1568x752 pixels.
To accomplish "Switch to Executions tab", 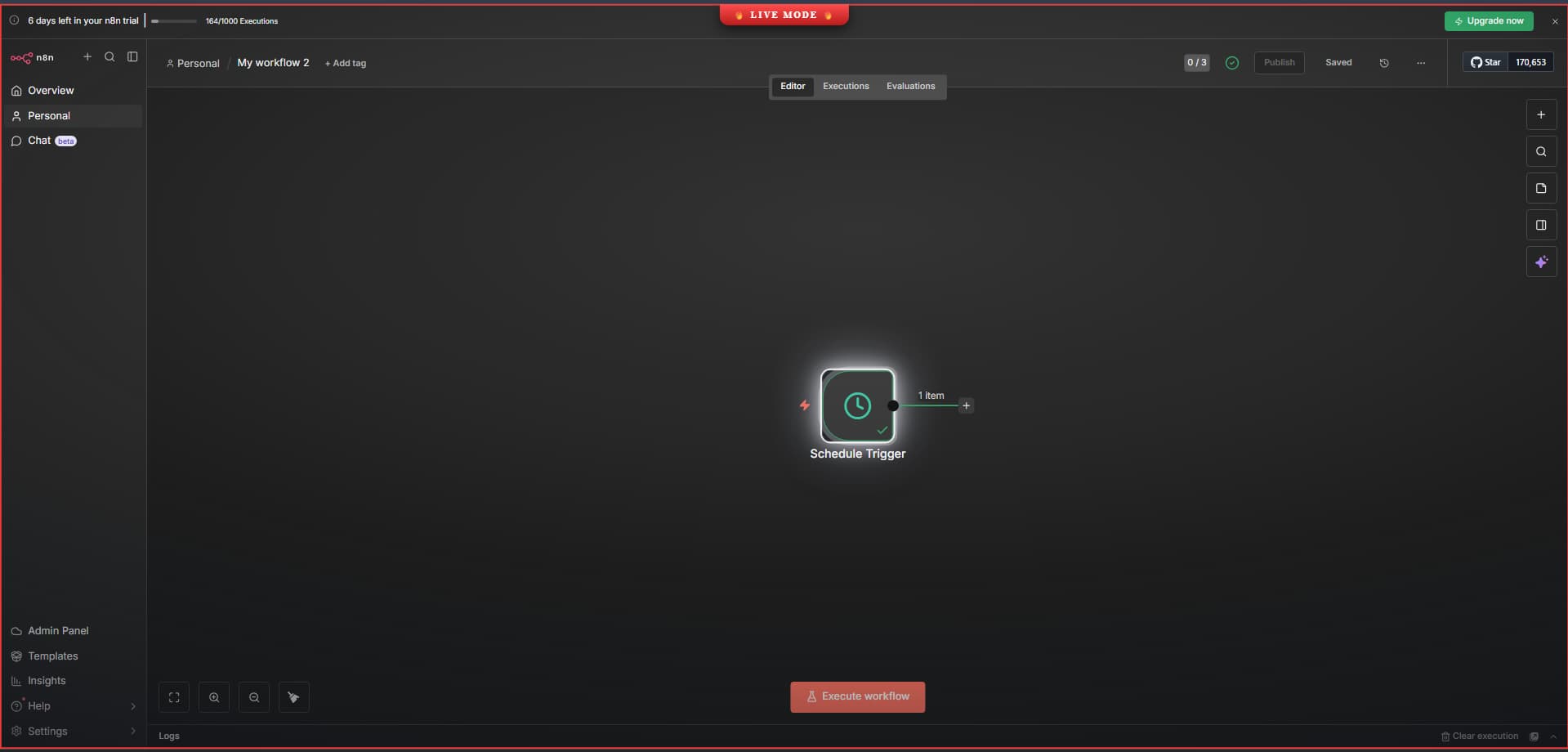I will coord(846,87).
